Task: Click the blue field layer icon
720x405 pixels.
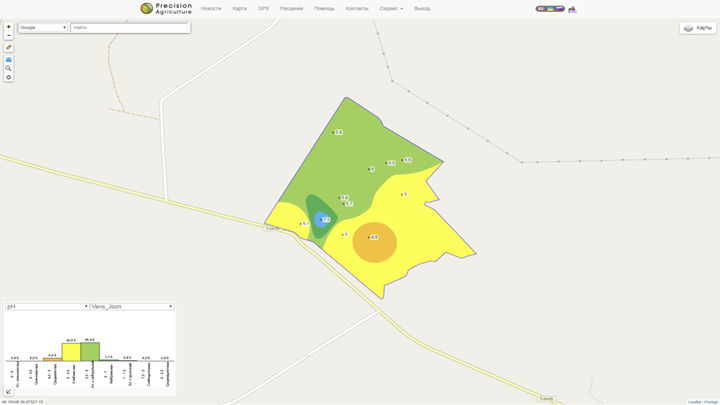Action: tap(9, 60)
